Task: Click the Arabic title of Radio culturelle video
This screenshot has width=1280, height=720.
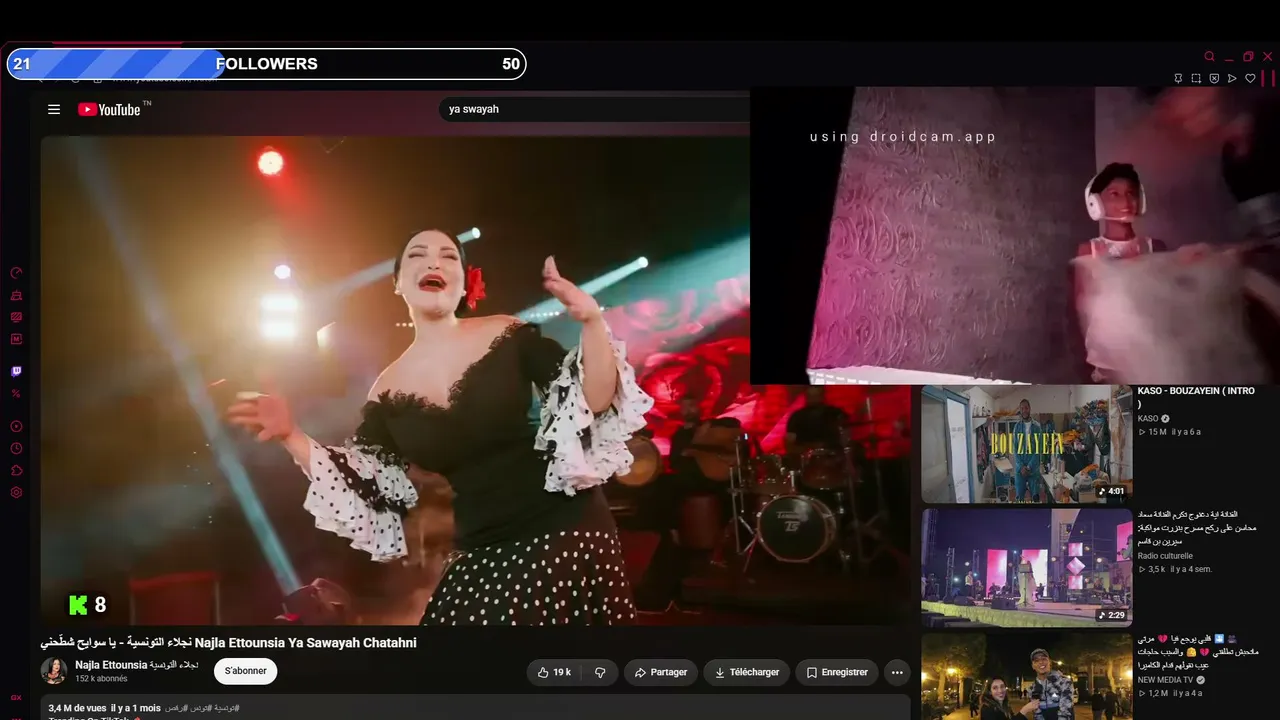Action: [x=1196, y=527]
